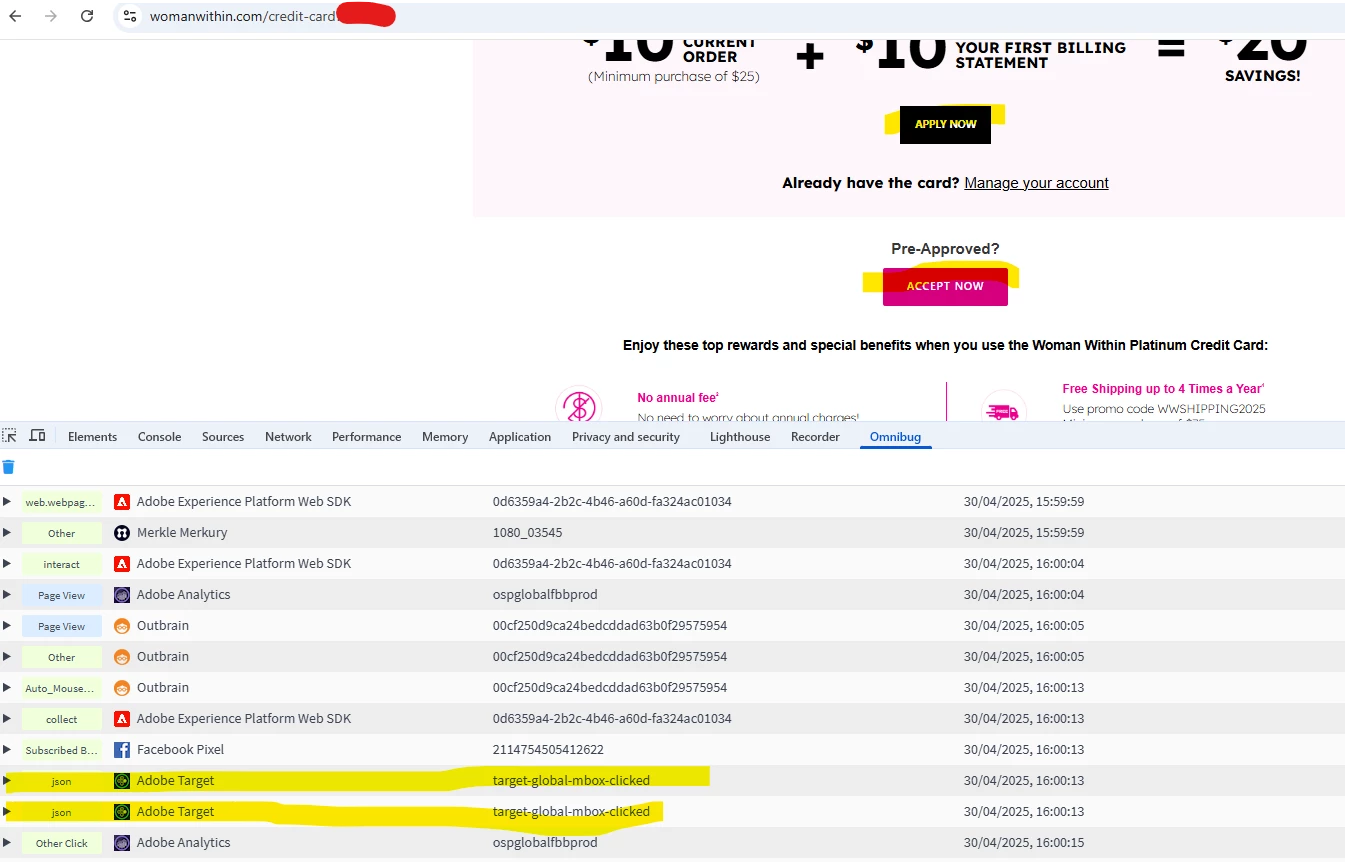Click Adobe icon in the collect row
The width and height of the screenshot is (1345, 862).
coord(122,719)
